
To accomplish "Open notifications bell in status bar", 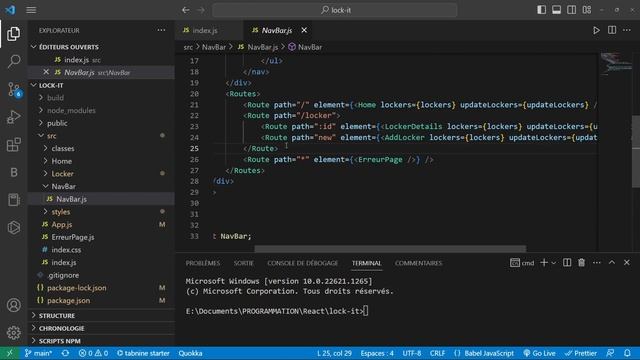I will point(627,353).
